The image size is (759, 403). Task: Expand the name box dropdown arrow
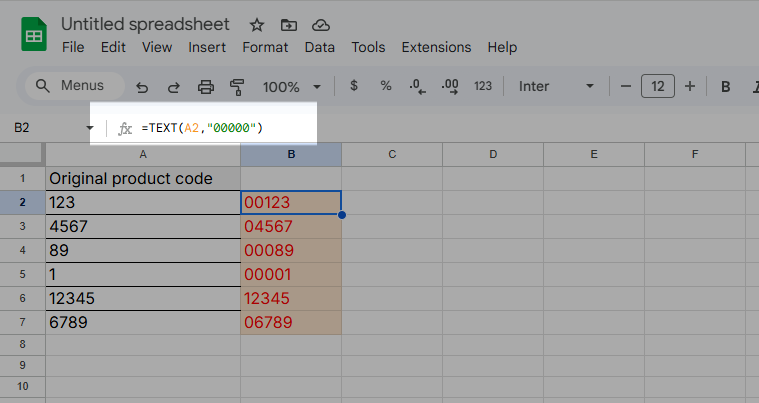[x=90, y=128]
